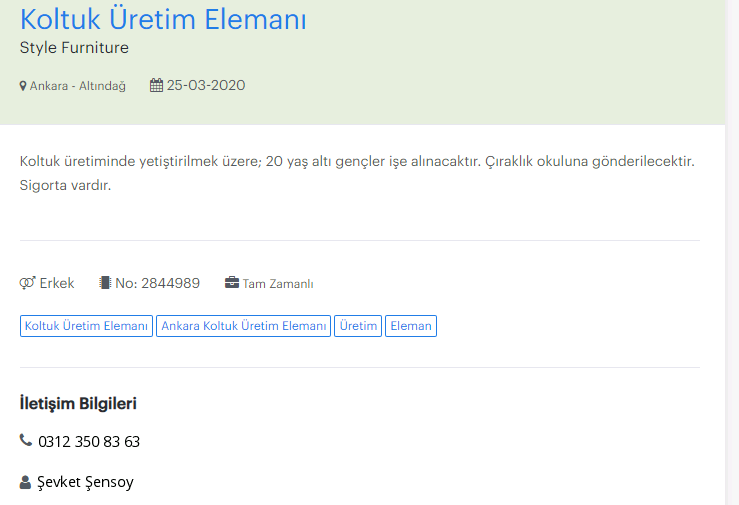739x505 pixels.
Task: Click the contact name Şevket Şensoy
Action: pyautogui.click(x=85, y=482)
